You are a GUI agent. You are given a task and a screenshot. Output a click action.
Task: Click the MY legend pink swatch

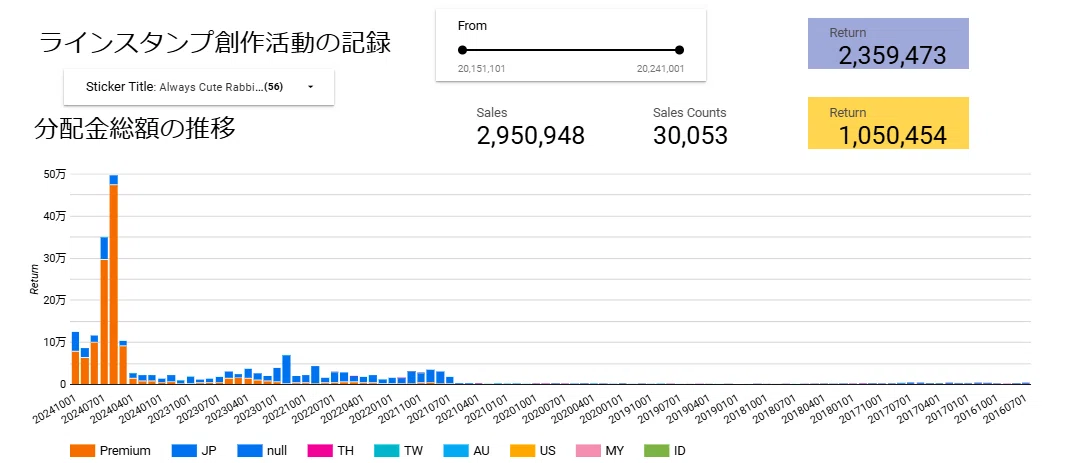tap(588, 451)
